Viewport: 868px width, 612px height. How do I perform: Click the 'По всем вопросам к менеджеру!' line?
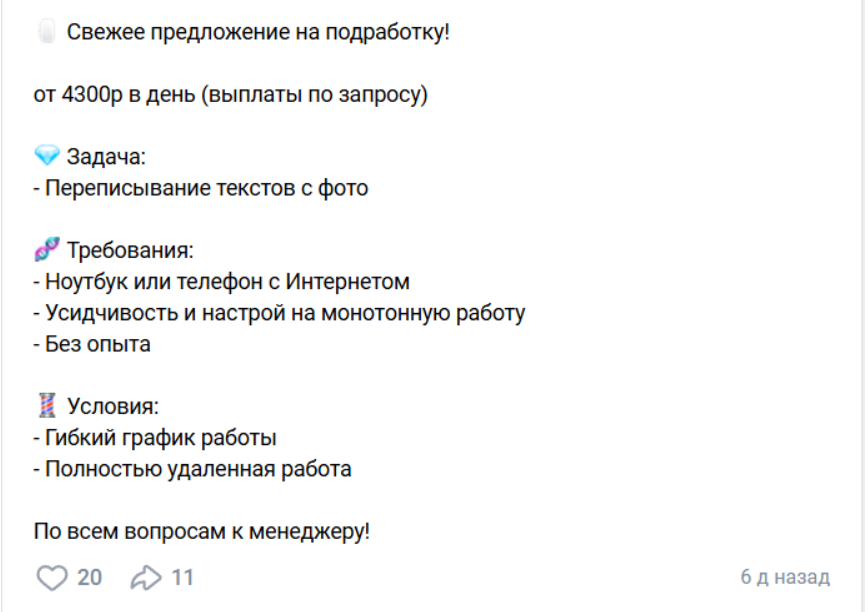pyautogui.click(x=202, y=531)
